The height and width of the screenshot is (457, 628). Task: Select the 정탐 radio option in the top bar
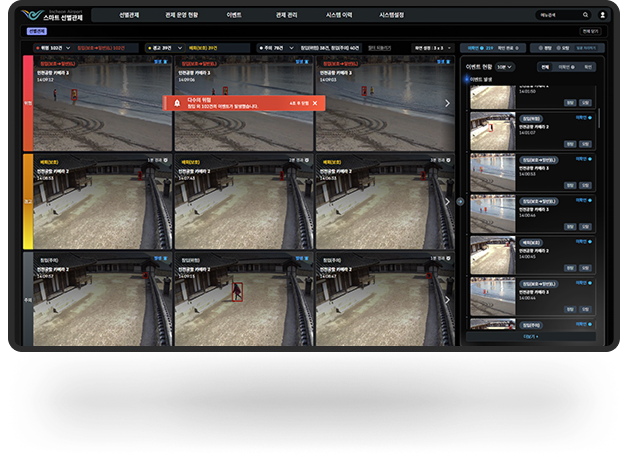547,47
